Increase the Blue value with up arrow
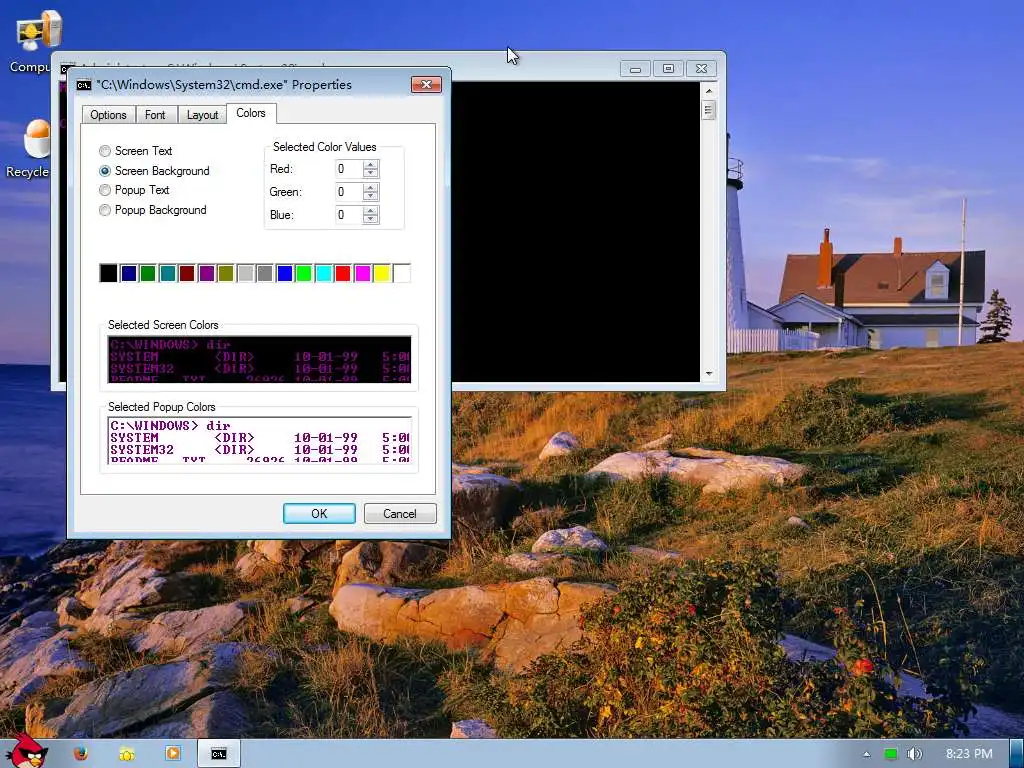 click(x=371, y=210)
